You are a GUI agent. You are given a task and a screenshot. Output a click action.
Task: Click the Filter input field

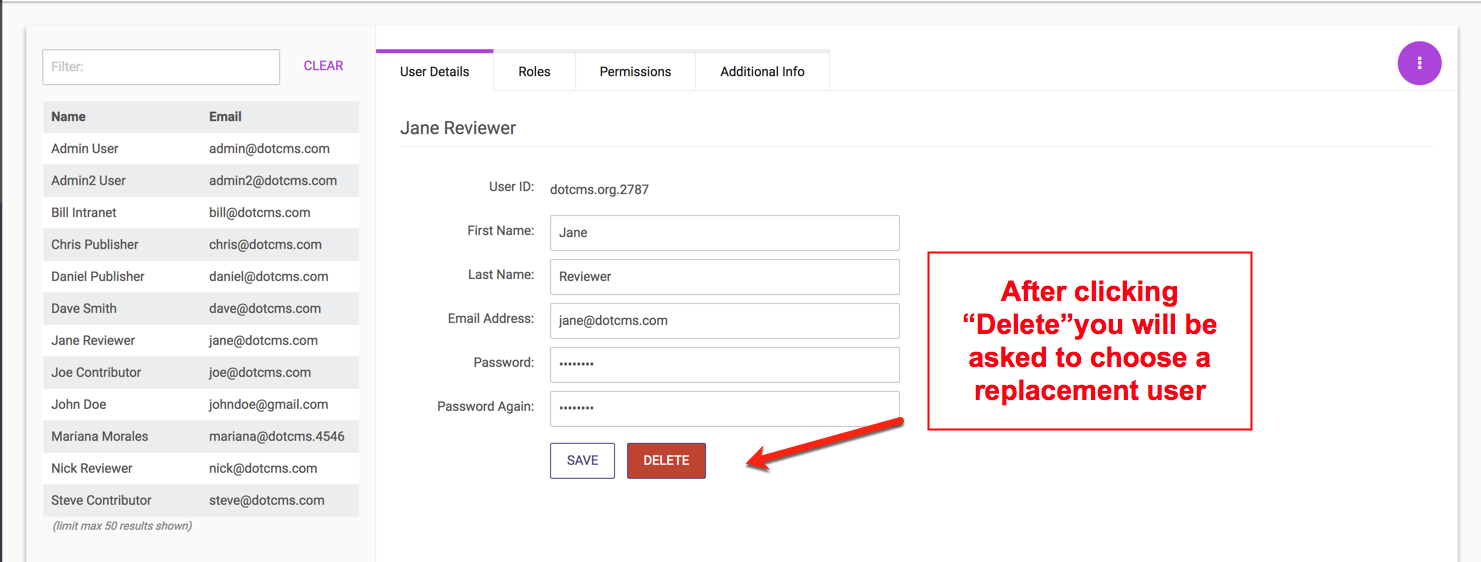point(161,67)
